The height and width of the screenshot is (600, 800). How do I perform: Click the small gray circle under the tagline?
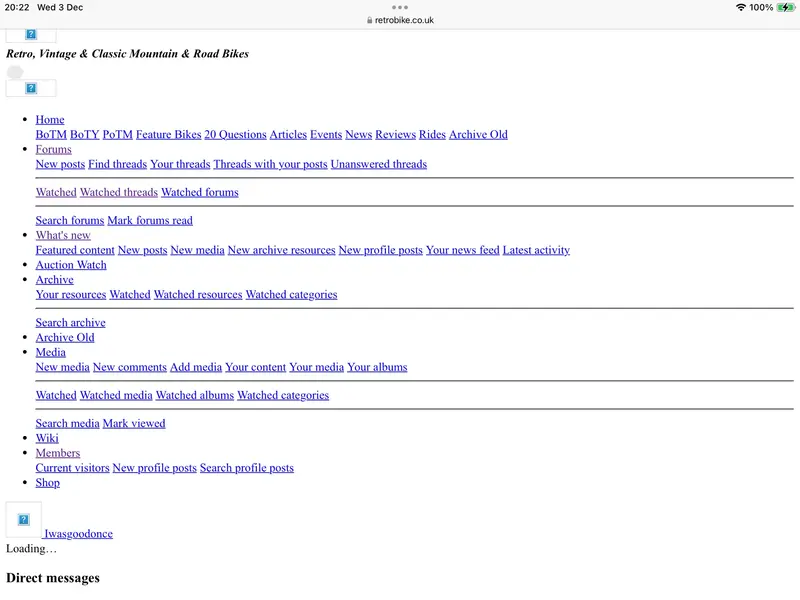click(15, 72)
